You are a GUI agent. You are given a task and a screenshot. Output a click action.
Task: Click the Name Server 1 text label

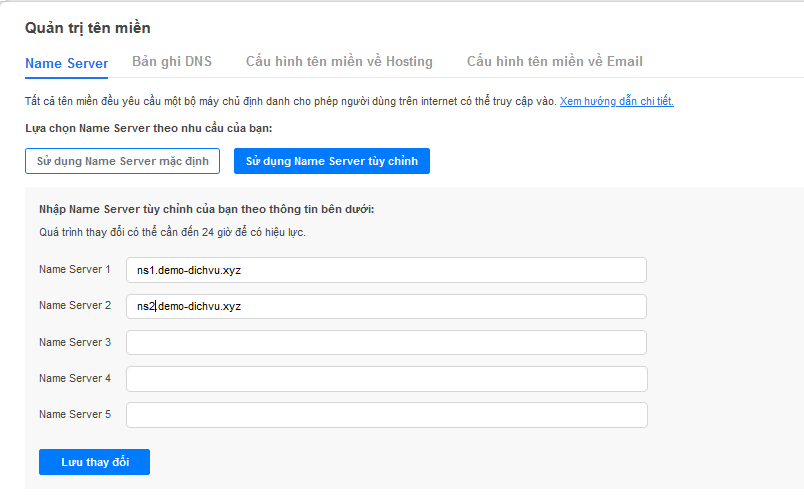coord(75,270)
